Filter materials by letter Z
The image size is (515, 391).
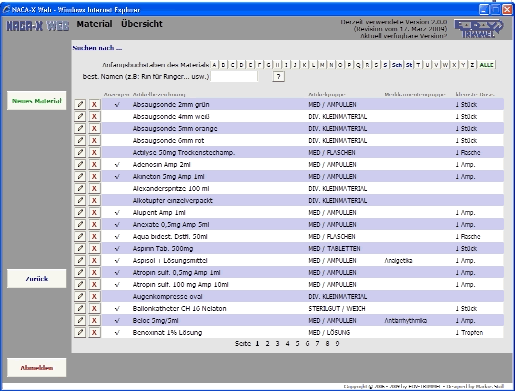click(472, 65)
